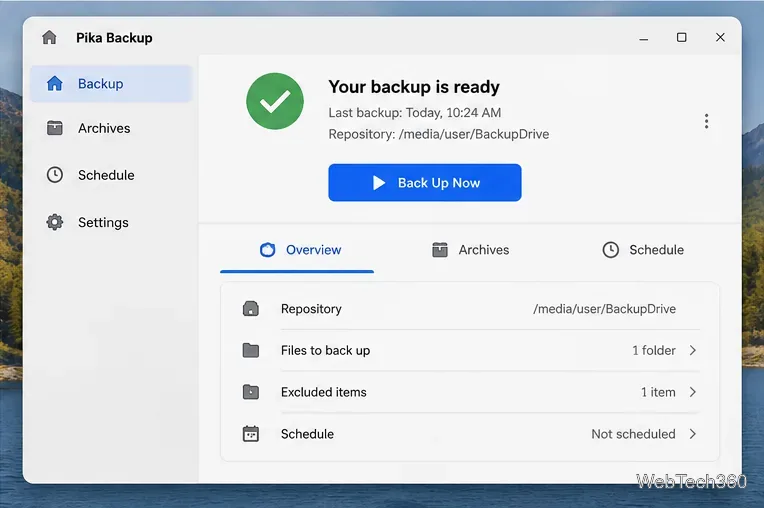Click the 'Not scheduled' value
Viewport: 764px width, 508px height.
point(633,434)
